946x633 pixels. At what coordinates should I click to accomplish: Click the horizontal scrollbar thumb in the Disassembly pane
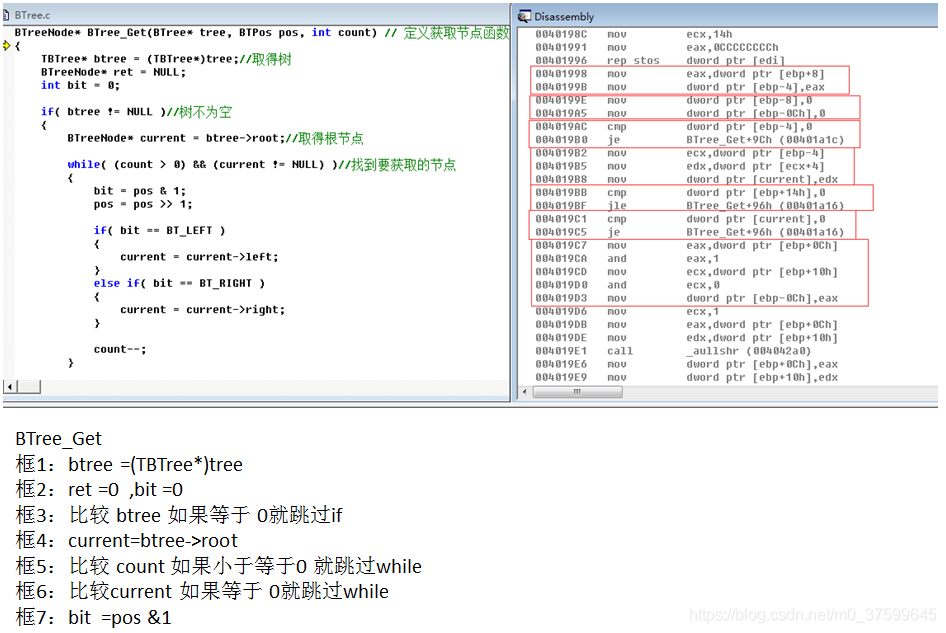pos(577,392)
